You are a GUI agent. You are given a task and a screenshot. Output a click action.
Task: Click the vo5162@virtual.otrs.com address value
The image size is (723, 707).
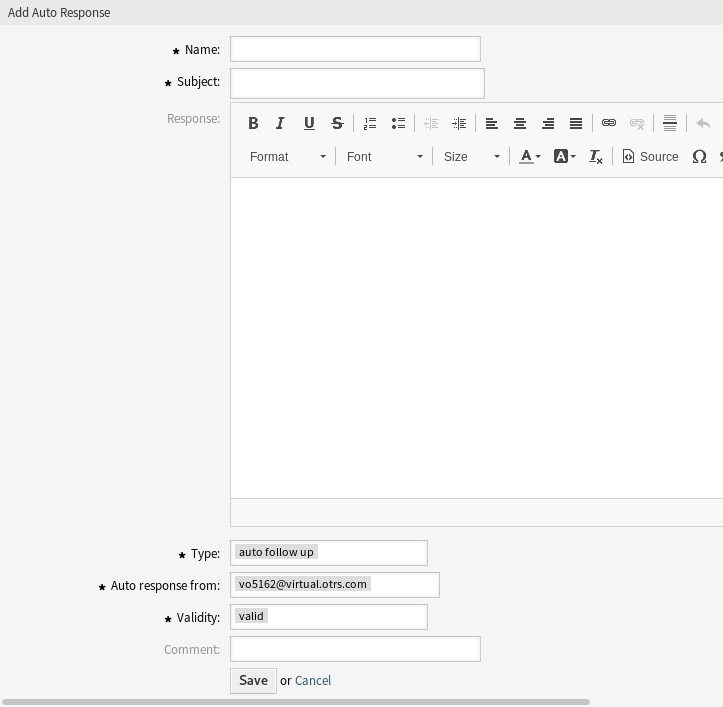coord(302,584)
